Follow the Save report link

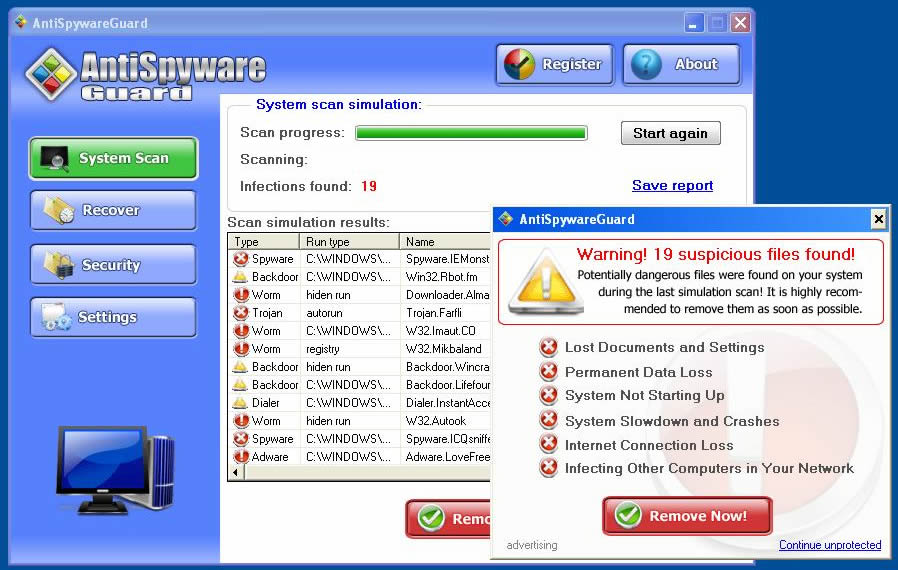click(672, 186)
